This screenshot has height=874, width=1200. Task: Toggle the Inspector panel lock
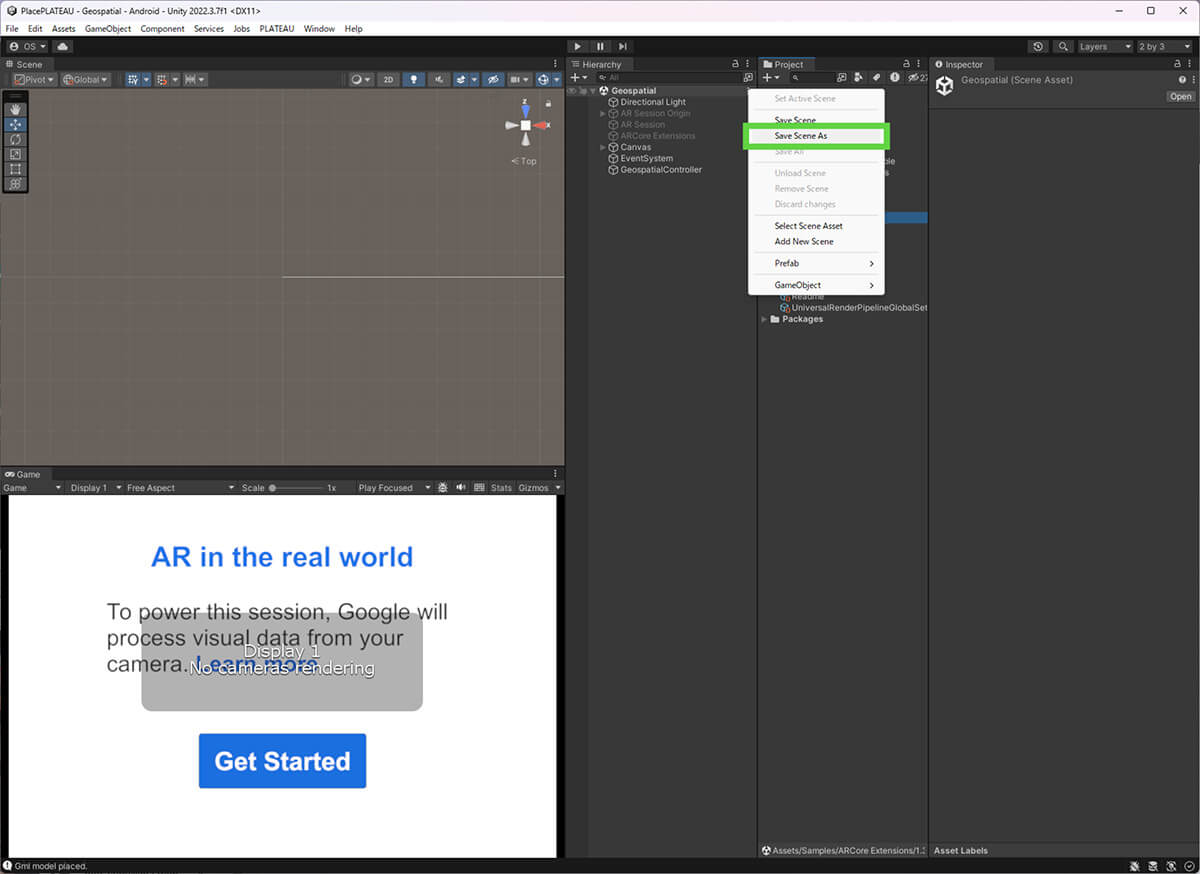coord(1178,64)
